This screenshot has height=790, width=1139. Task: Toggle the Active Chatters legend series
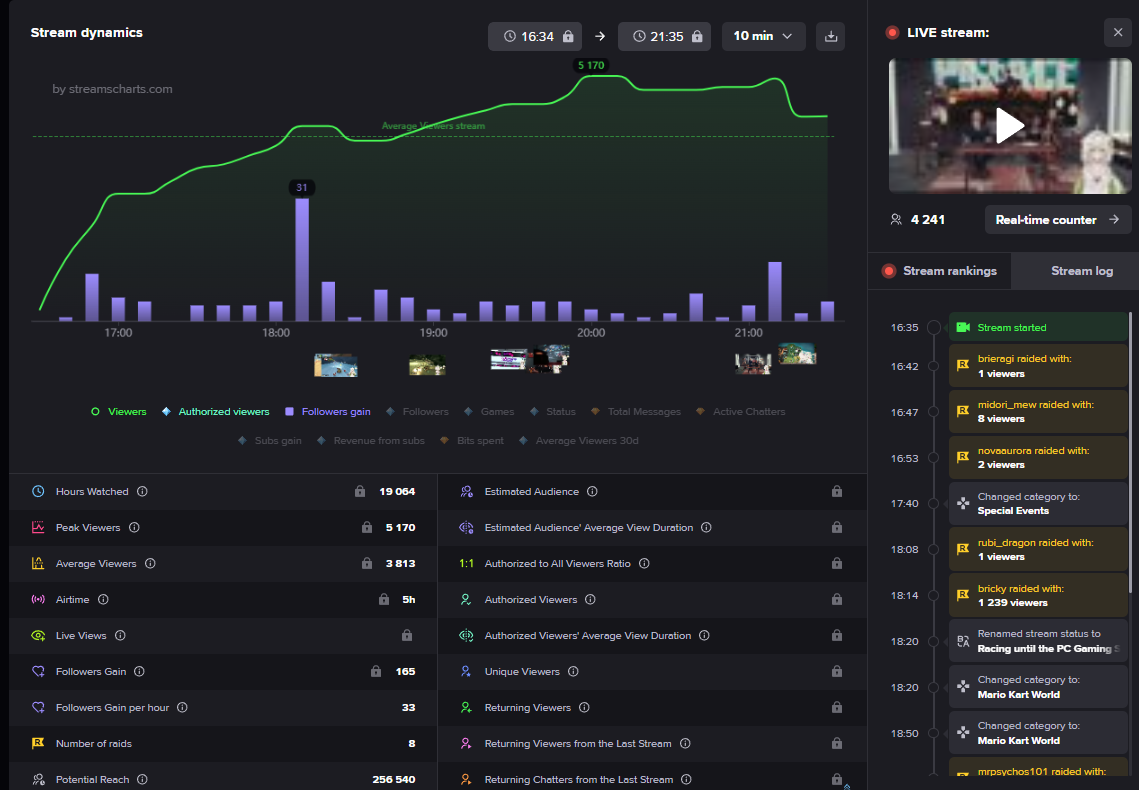tap(740, 412)
